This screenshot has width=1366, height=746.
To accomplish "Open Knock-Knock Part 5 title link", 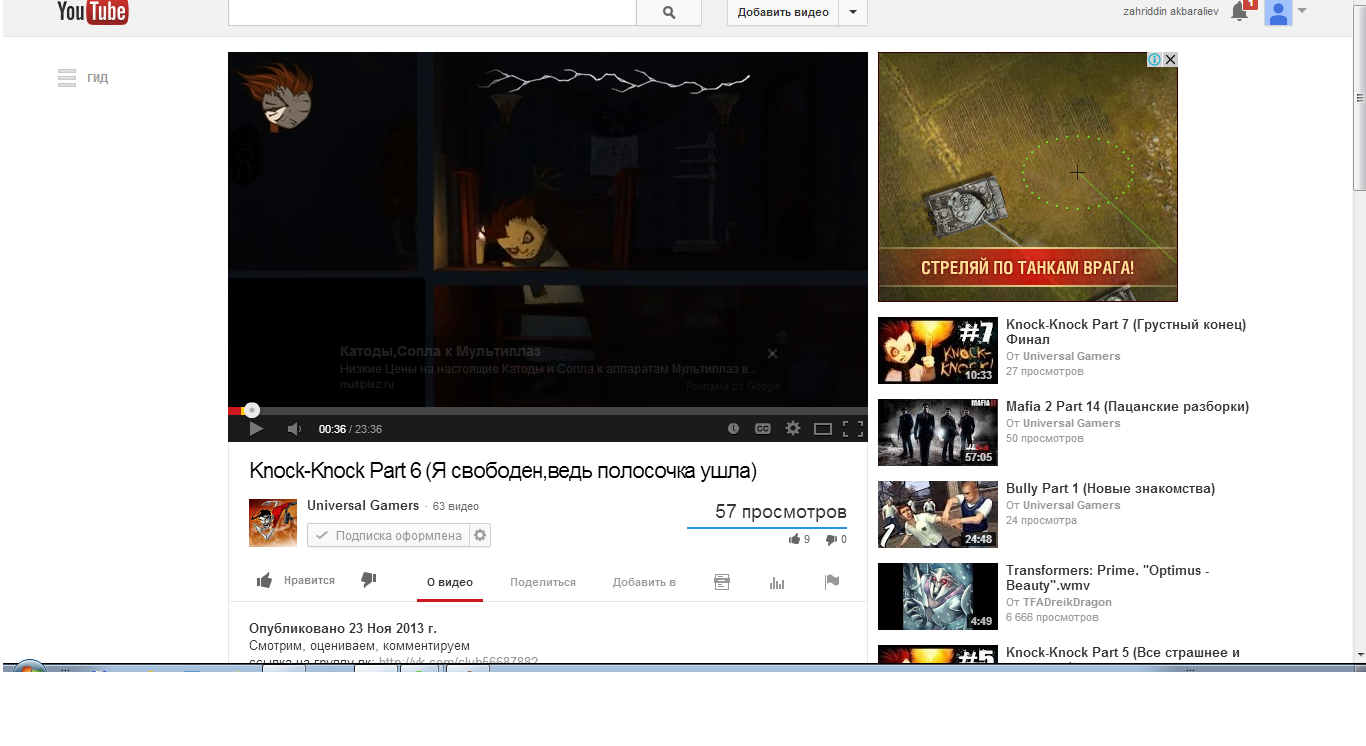I will click(1123, 653).
